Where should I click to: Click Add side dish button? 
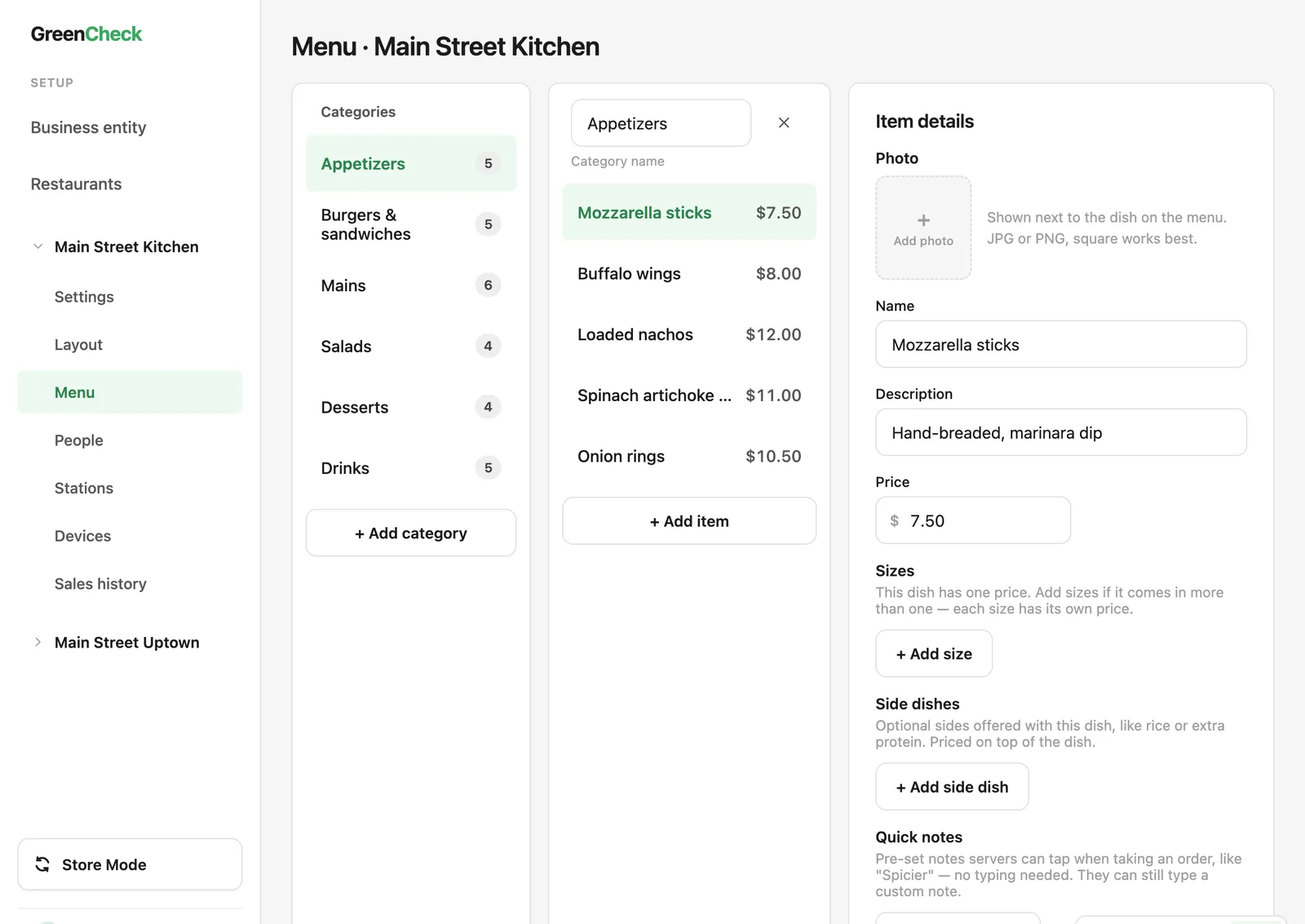tap(952, 787)
